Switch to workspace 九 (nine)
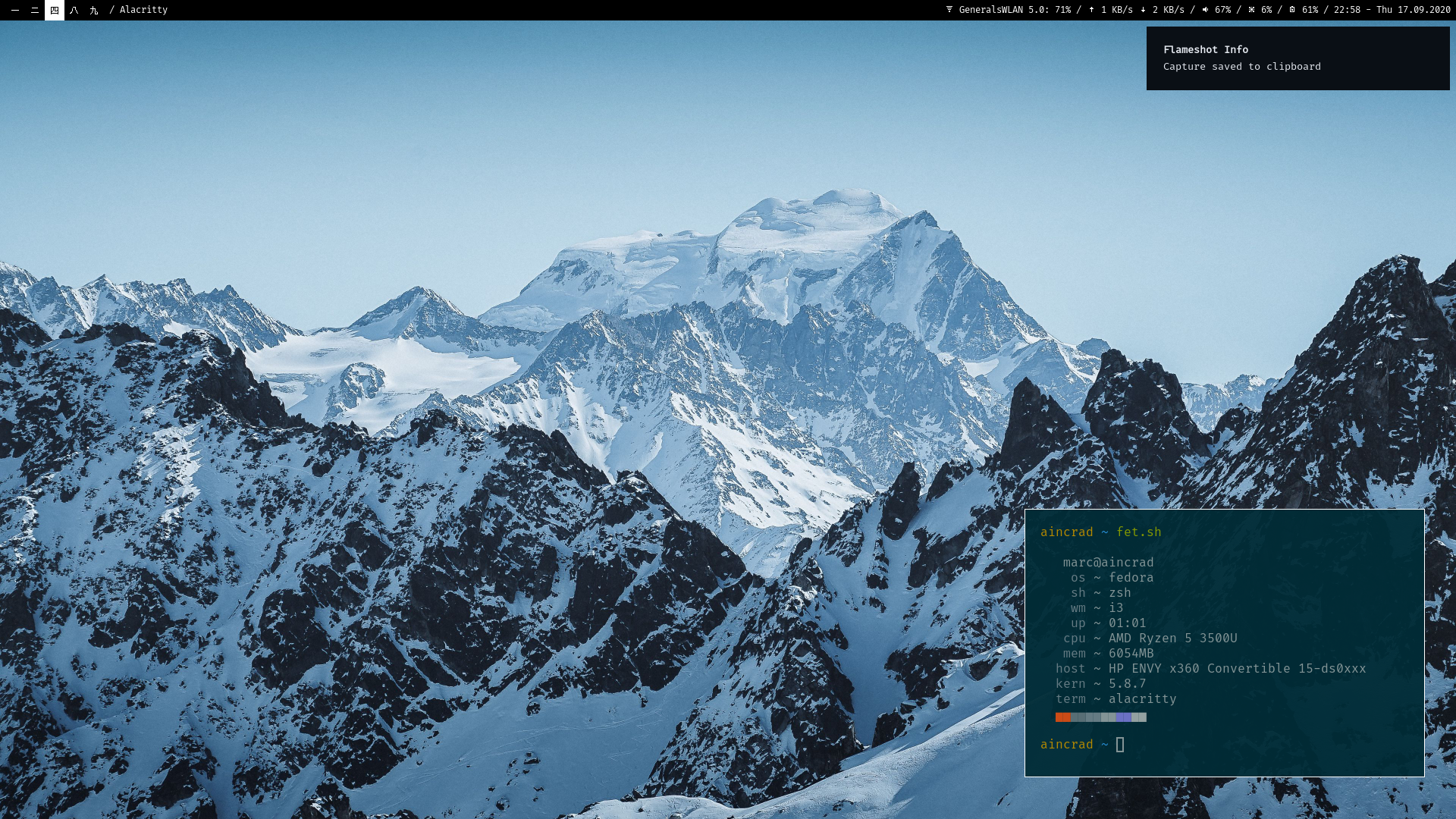The width and height of the screenshot is (1456, 819). point(94,10)
